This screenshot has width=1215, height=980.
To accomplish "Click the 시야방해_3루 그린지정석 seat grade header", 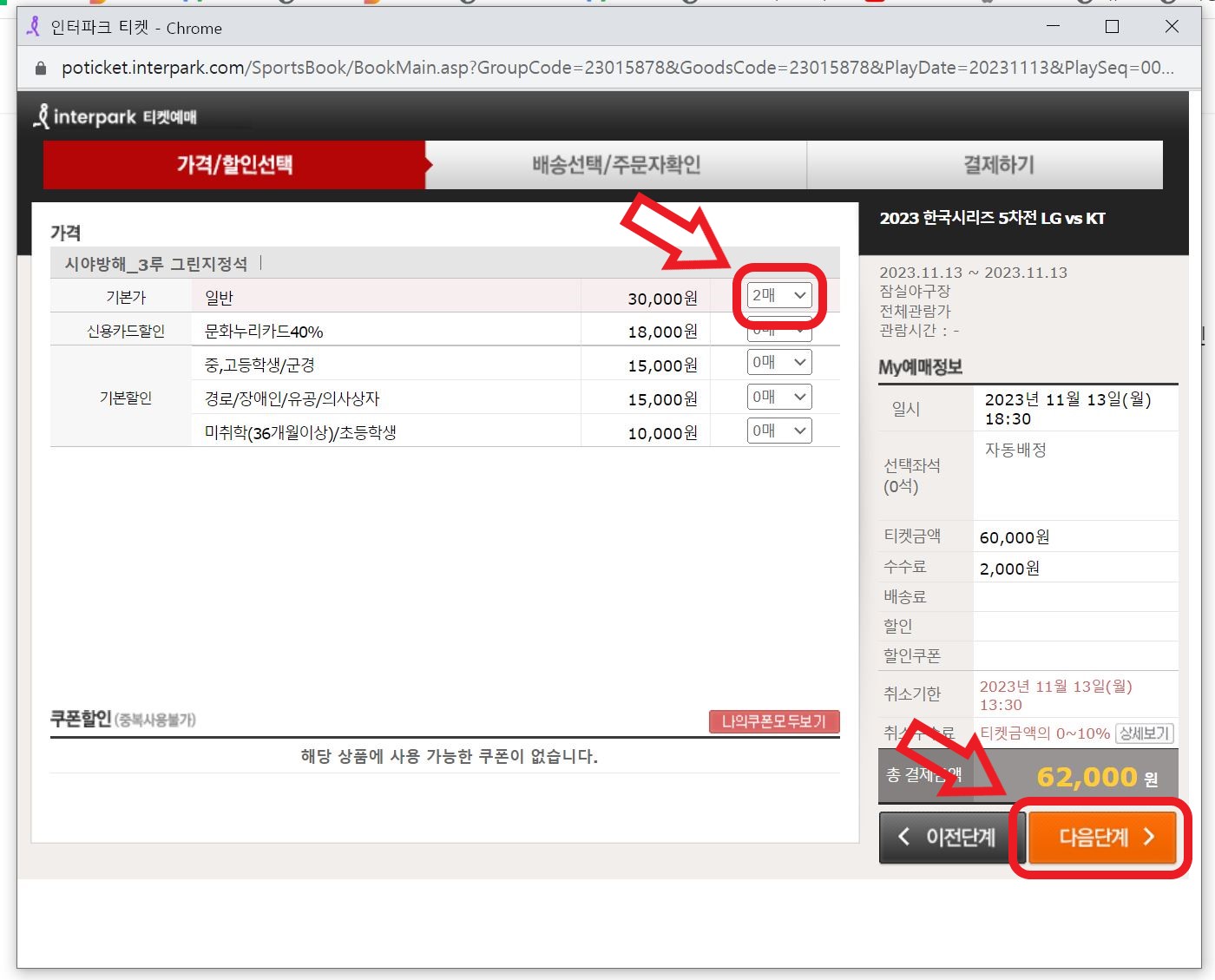I will pos(156,264).
